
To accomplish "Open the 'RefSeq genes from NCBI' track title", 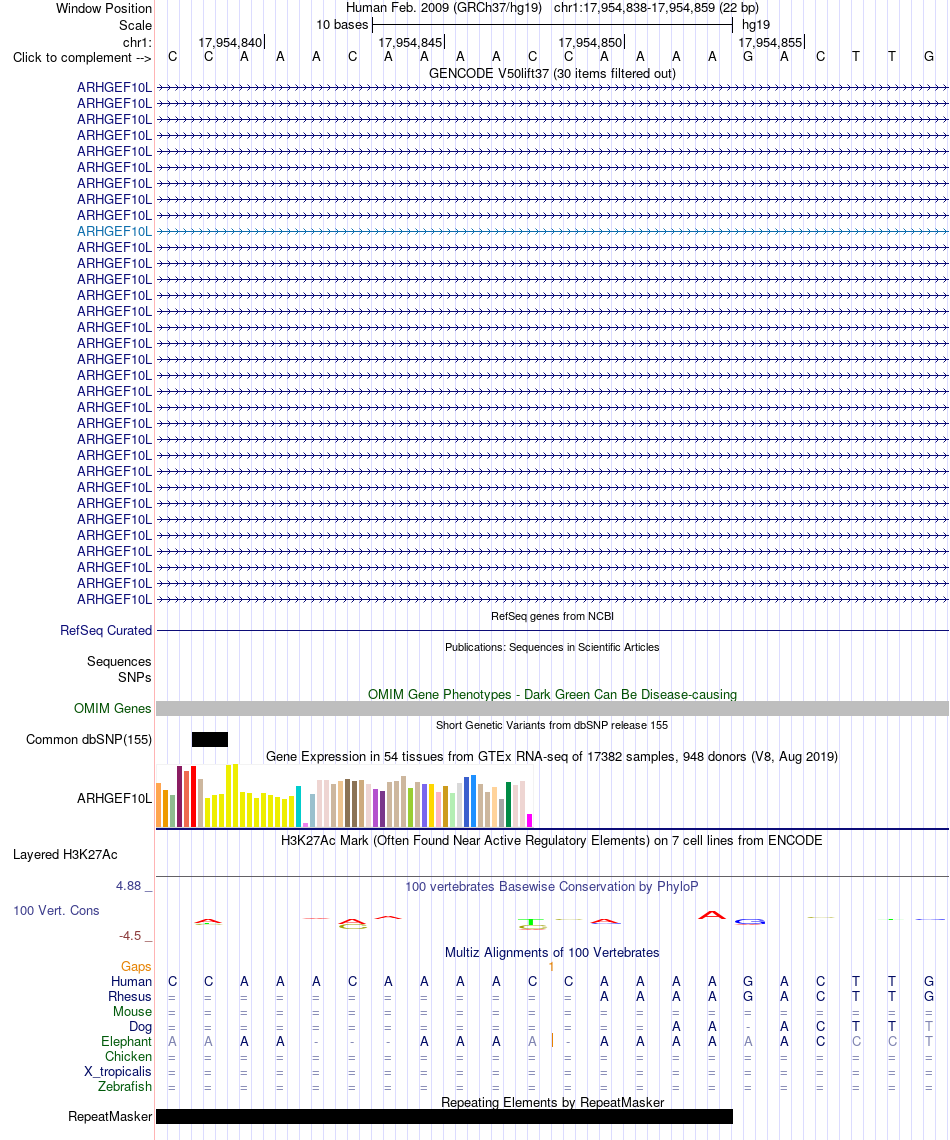I will point(552,616).
